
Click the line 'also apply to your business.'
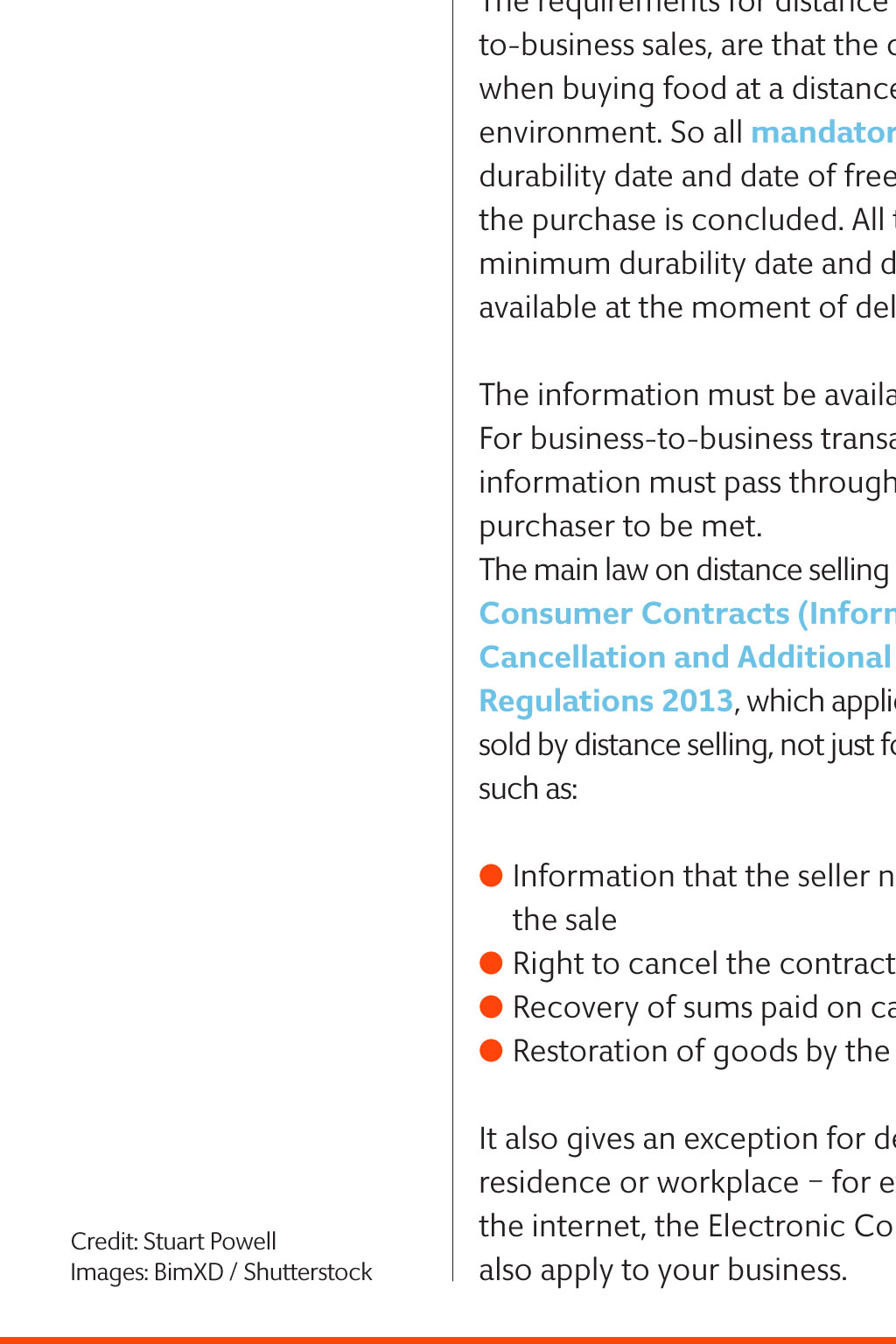click(x=663, y=1270)
